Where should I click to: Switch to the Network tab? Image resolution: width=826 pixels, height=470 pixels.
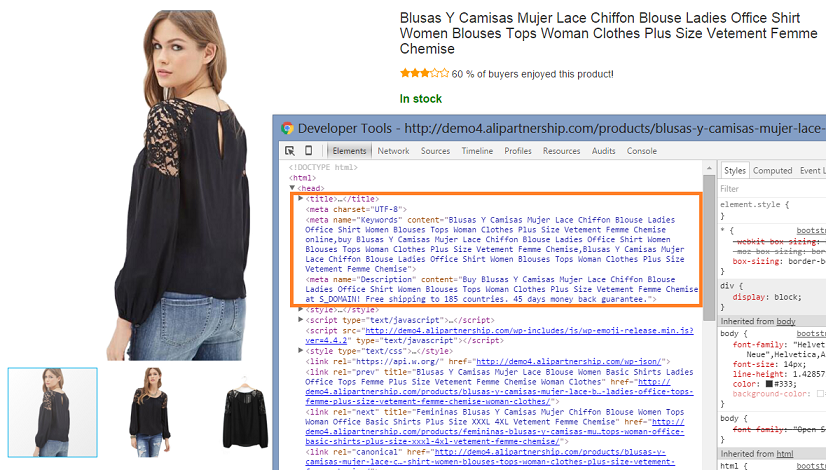click(x=393, y=151)
